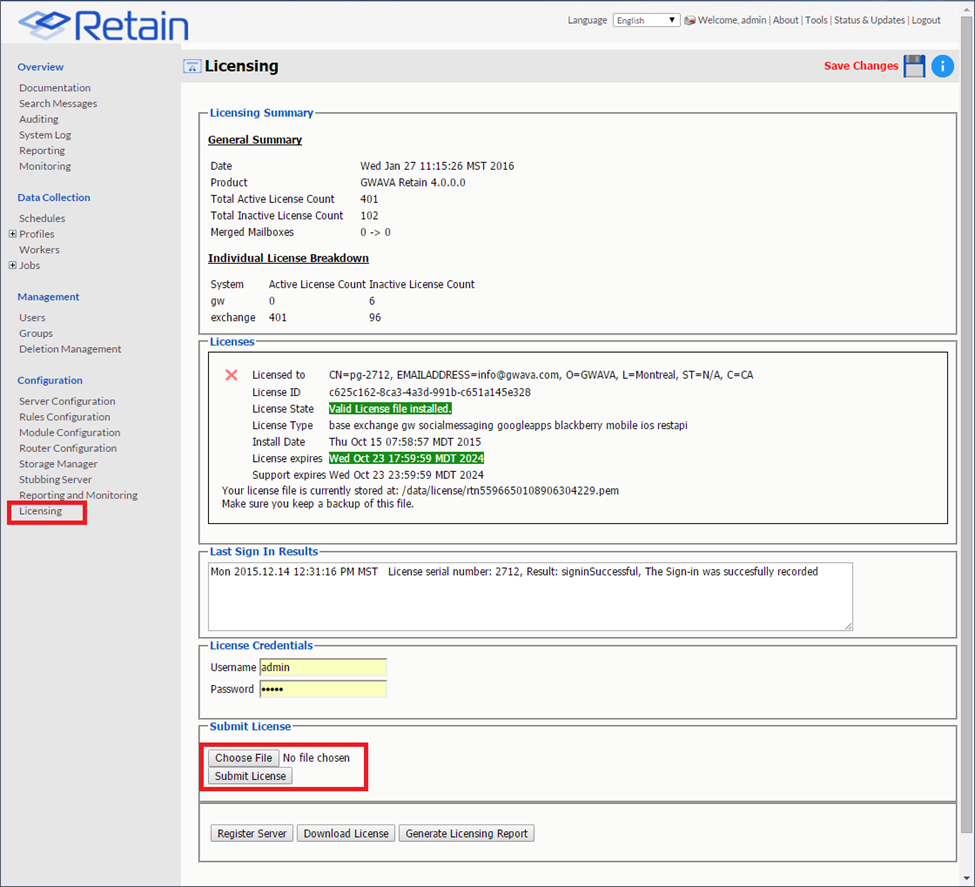Click the Password credentials field
The image size is (975, 887).
[322, 689]
